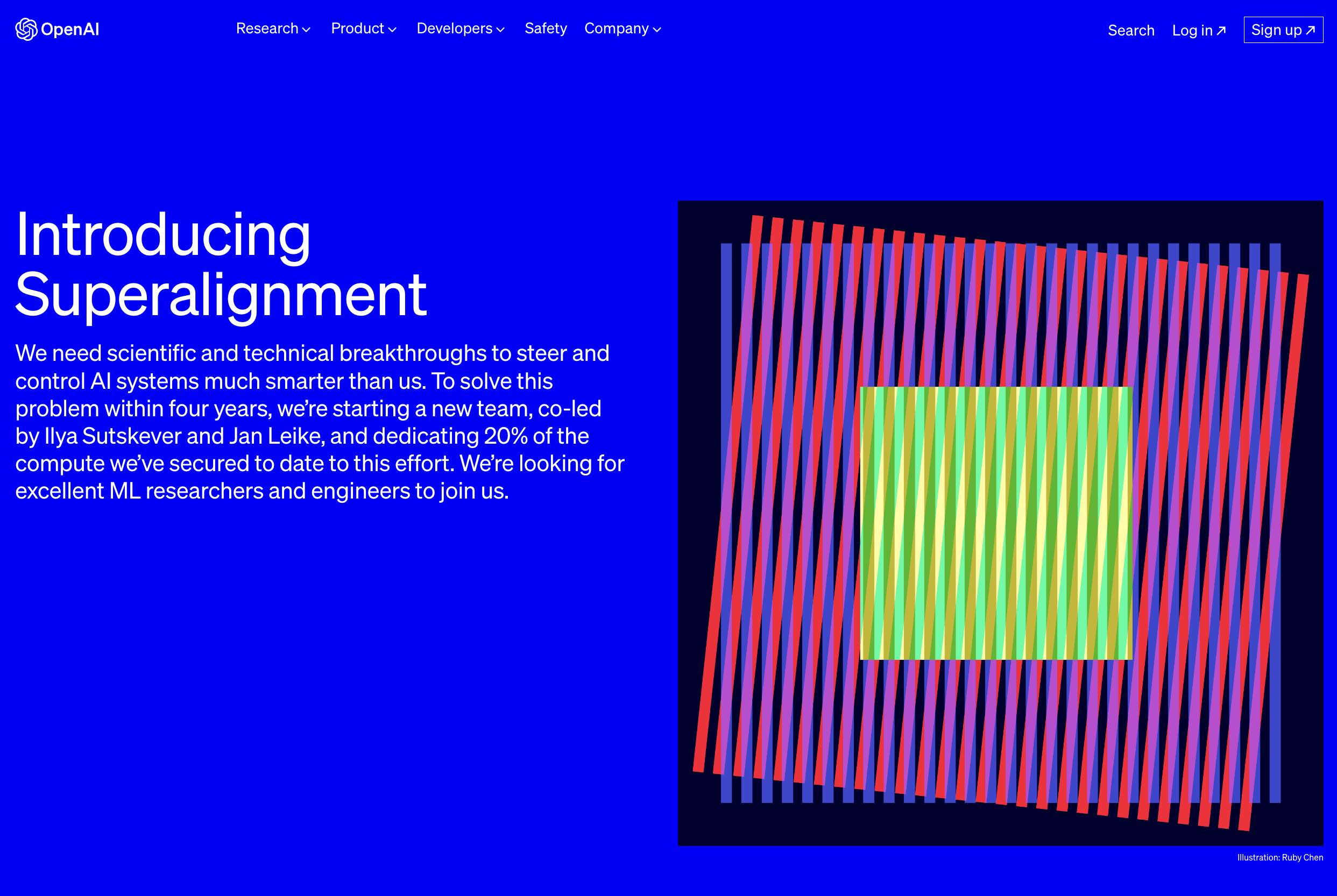Click the OpenAI wordmark text

tap(70, 29)
